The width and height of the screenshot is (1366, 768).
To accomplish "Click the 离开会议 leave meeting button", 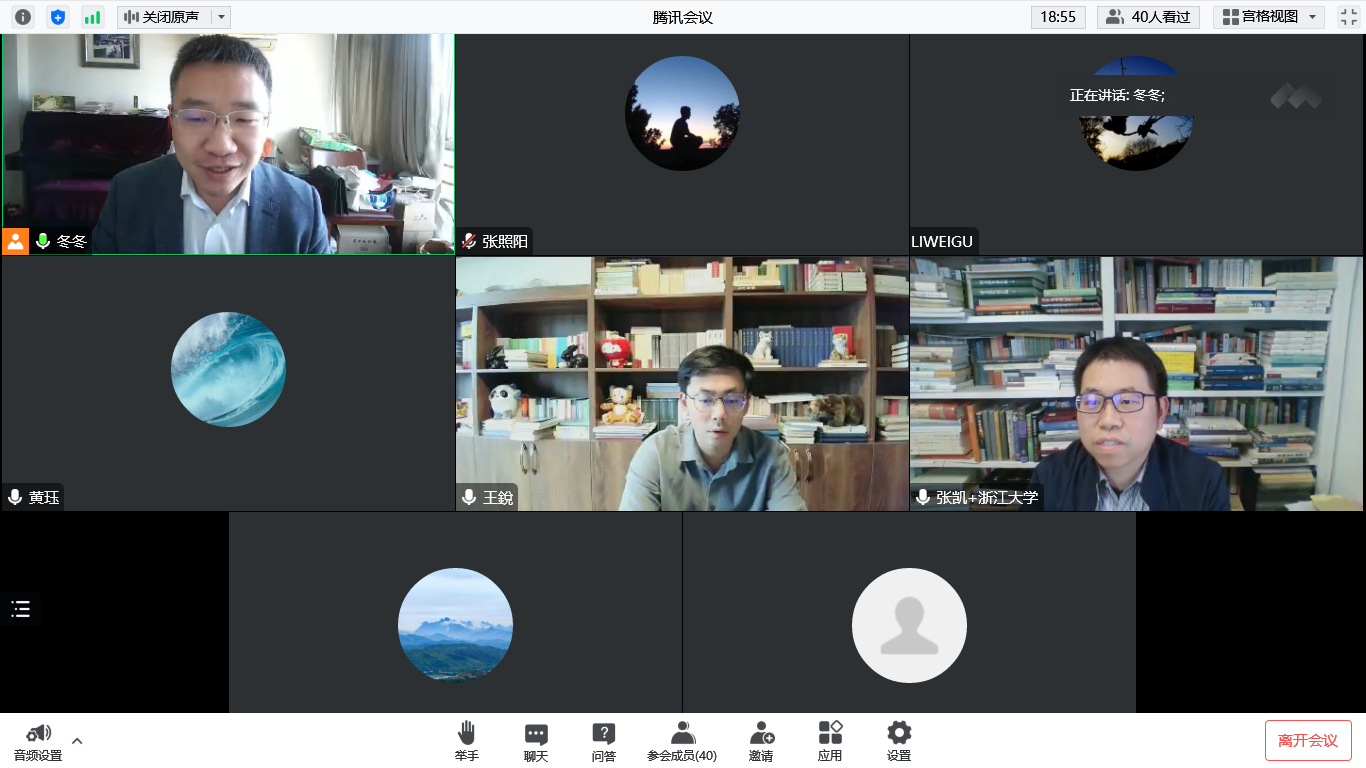I will coord(1308,740).
